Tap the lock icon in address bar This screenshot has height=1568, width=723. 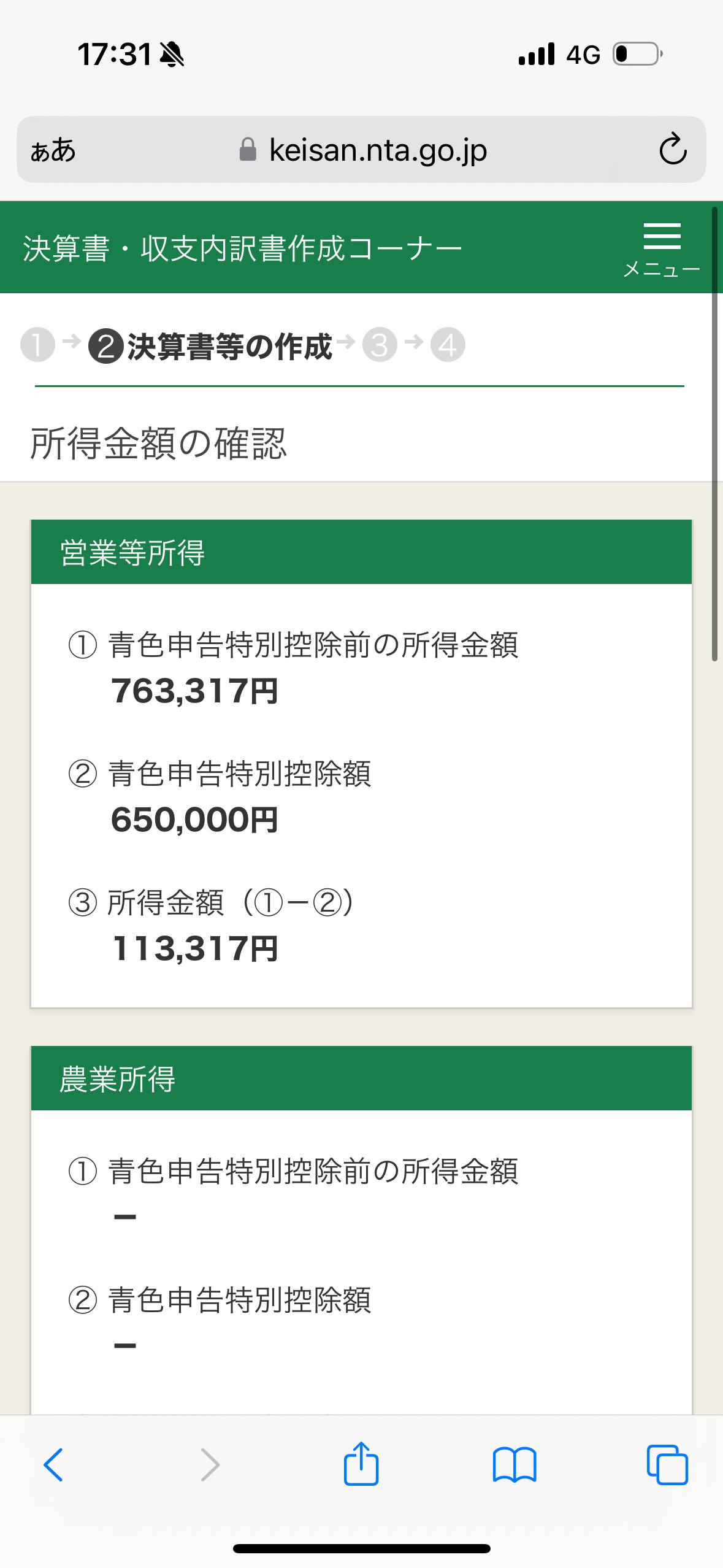point(248,149)
